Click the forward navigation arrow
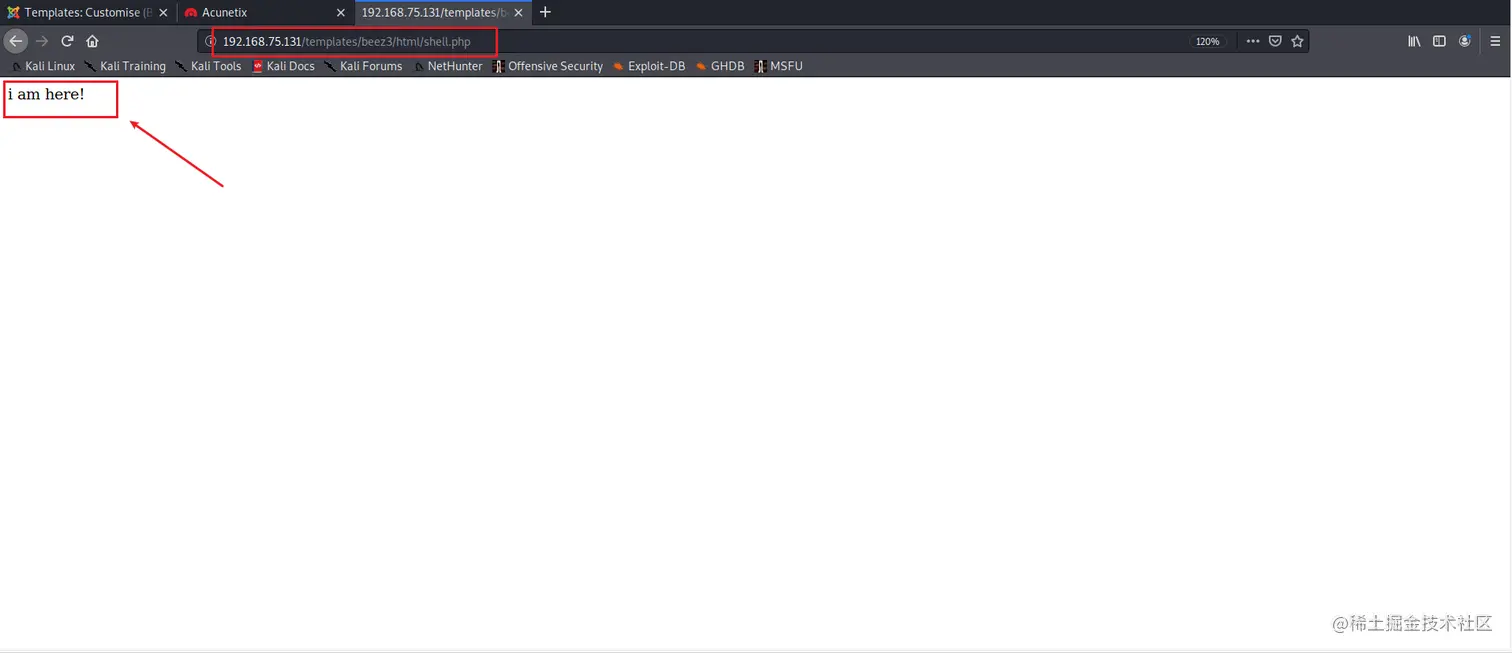 coord(41,41)
